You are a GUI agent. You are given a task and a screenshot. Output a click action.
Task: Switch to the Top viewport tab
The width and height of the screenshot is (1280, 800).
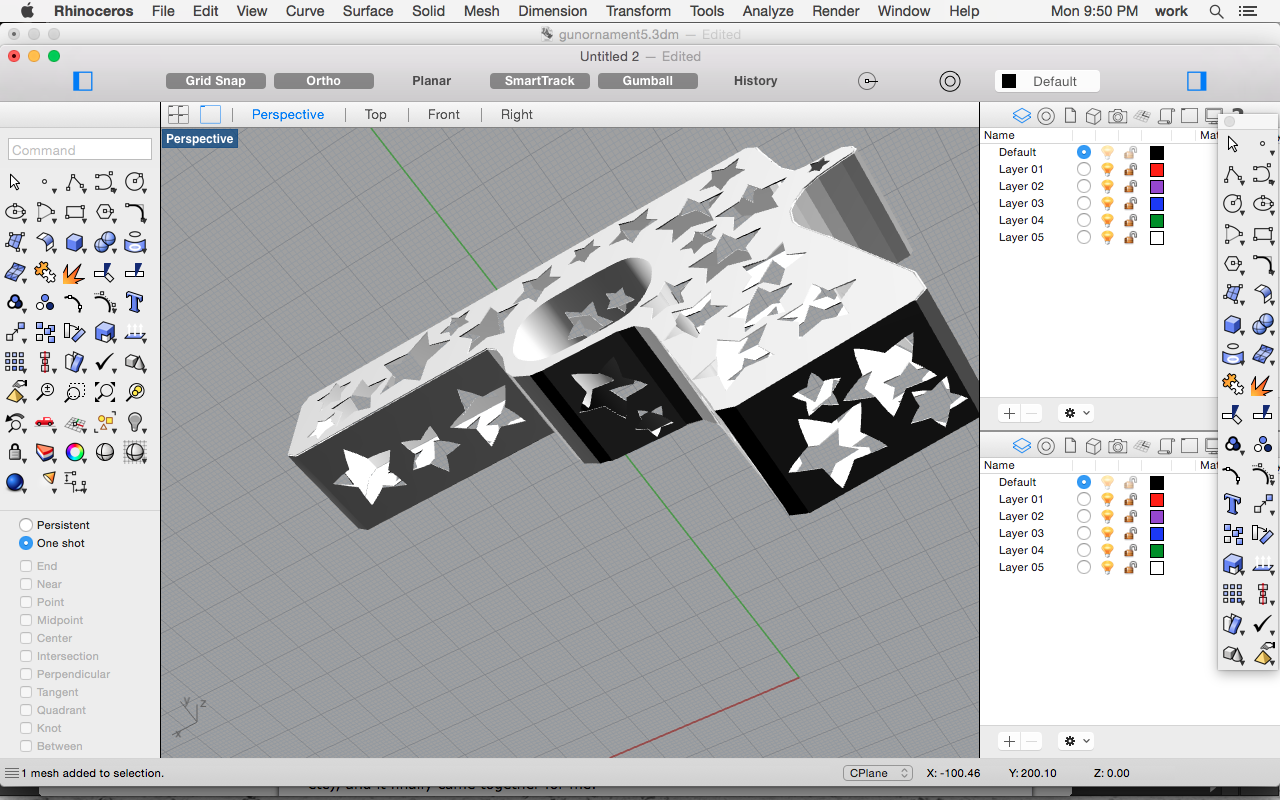[375, 114]
